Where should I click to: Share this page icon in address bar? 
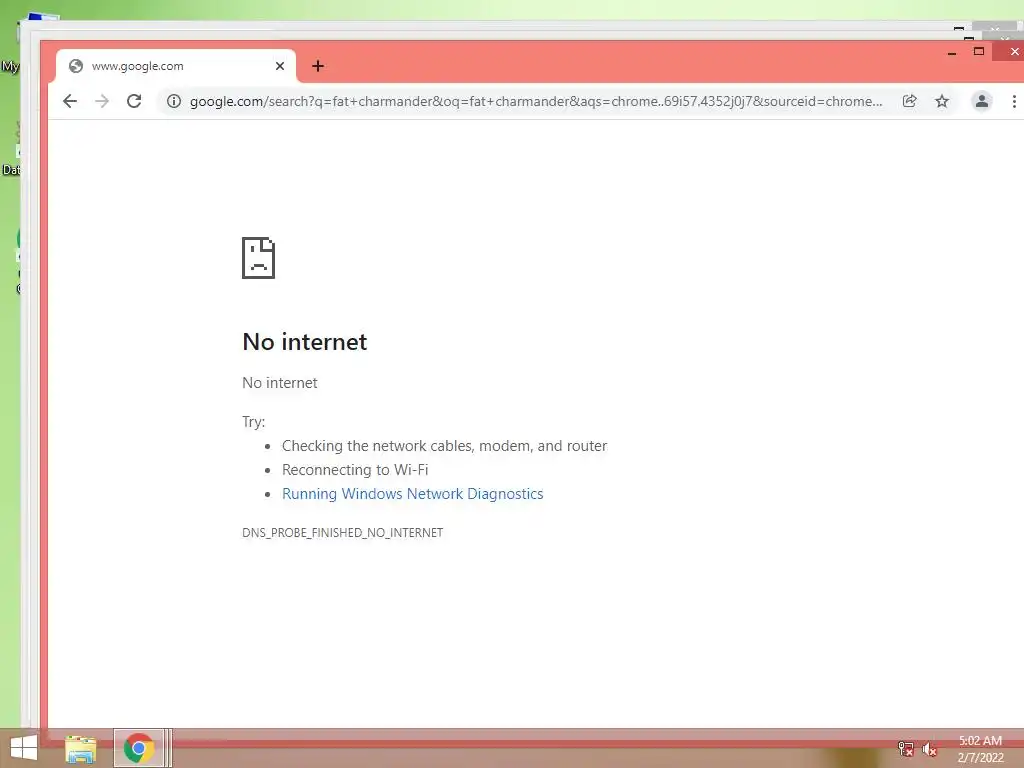(910, 101)
